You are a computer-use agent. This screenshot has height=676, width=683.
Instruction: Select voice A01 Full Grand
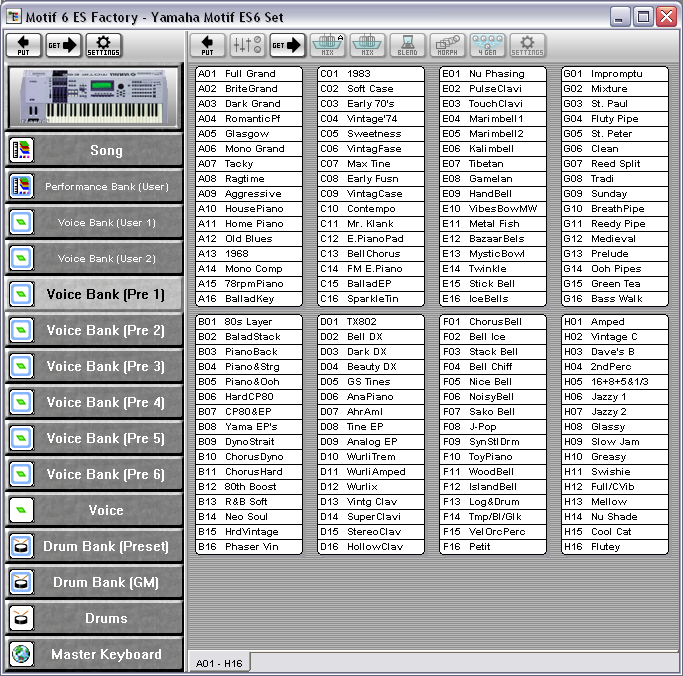249,74
